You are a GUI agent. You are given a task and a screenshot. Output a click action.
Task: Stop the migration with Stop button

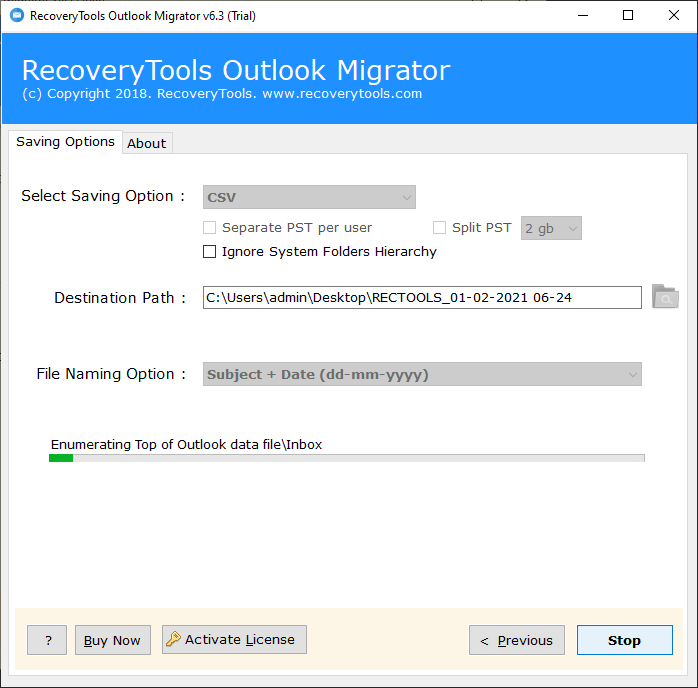click(625, 640)
